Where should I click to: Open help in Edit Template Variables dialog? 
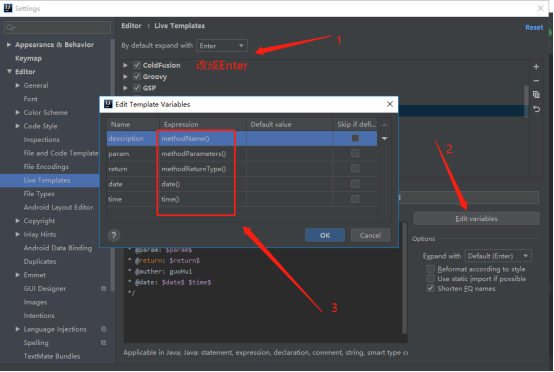tap(114, 235)
